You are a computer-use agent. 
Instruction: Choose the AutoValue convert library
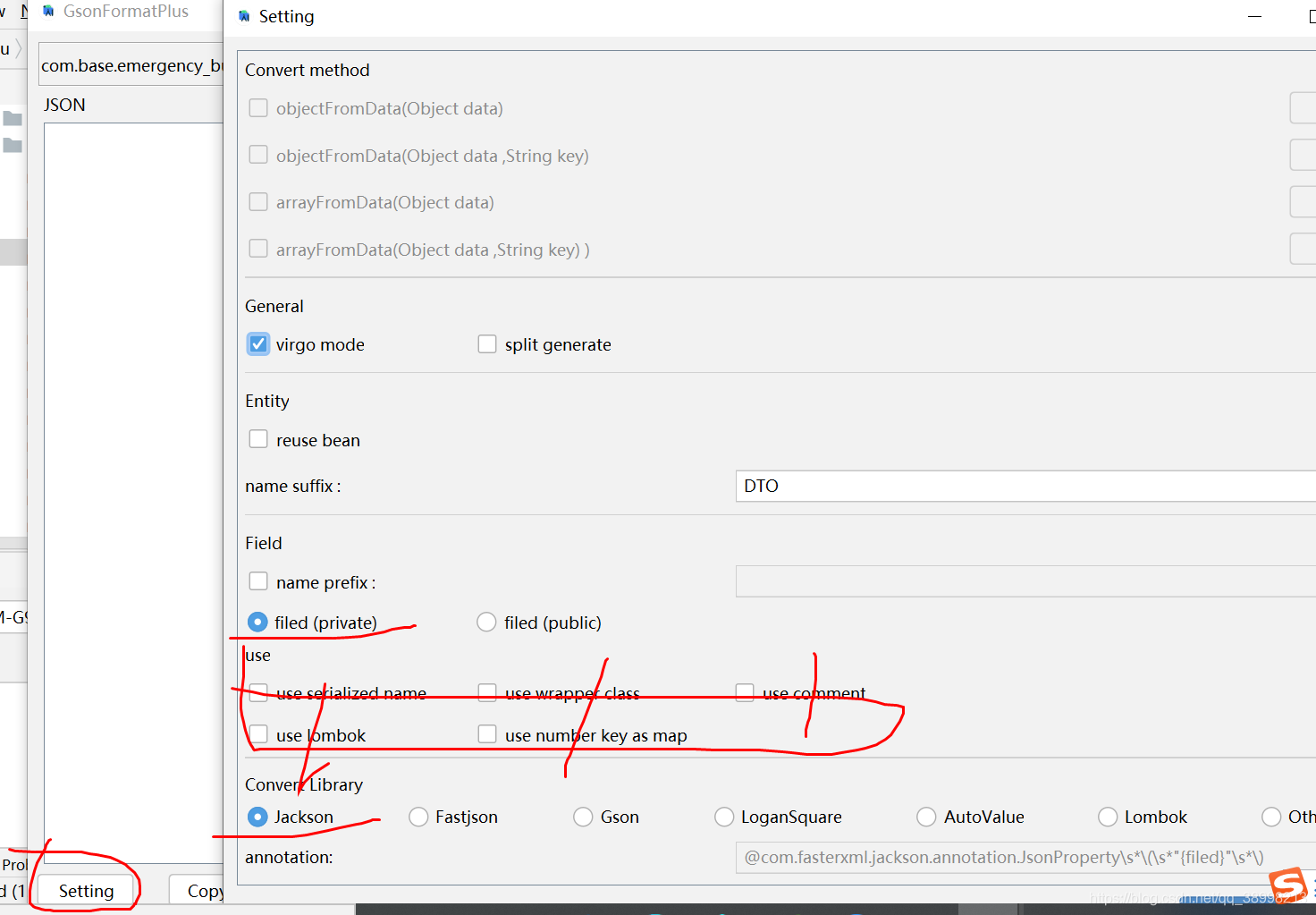(x=927, y=817)
